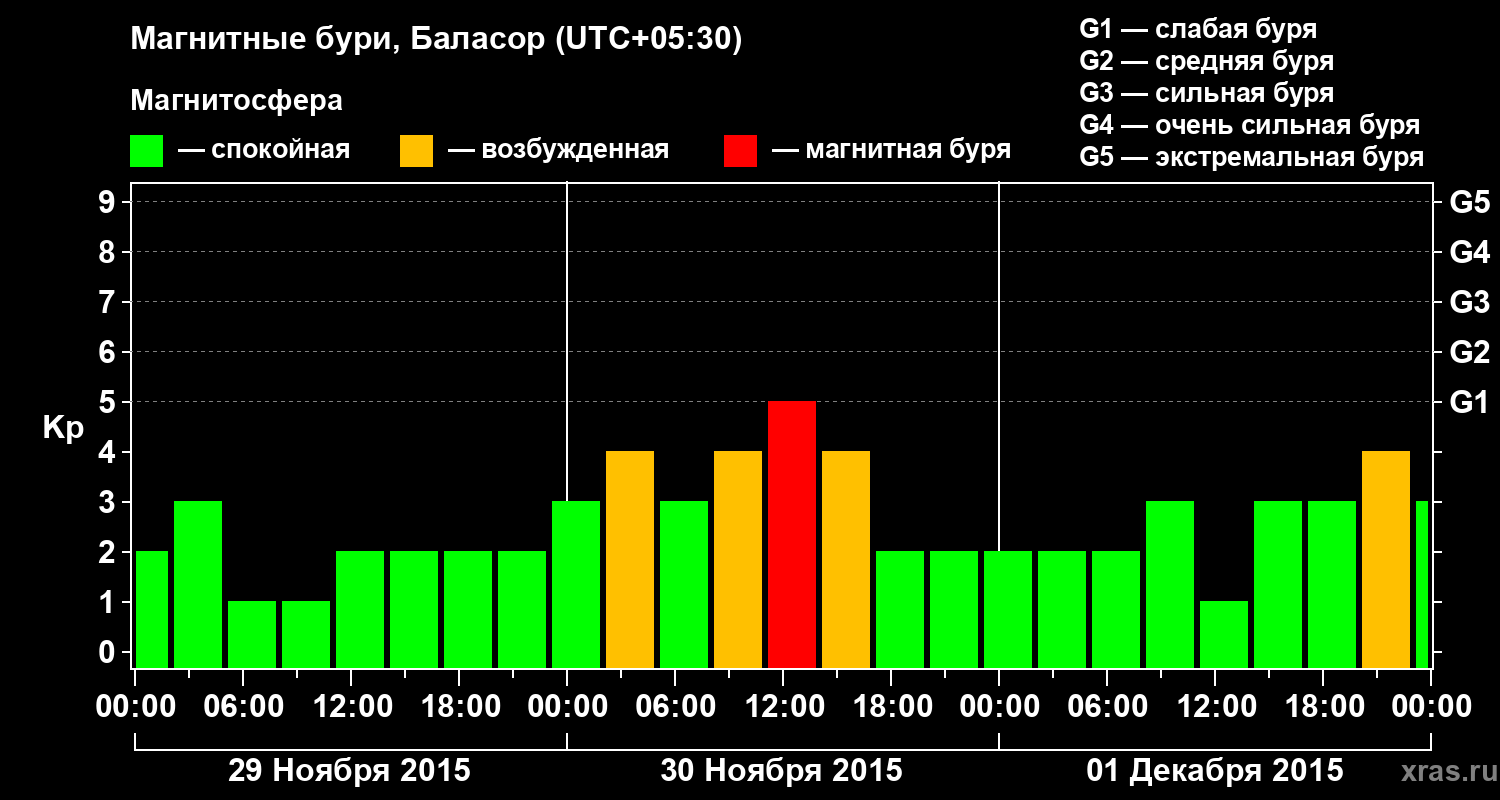Image resolution: width=1500 pixels, height=800 pixels.
Task: Click the '— возбужденная' legend label
Action: (x=558, y=151)
